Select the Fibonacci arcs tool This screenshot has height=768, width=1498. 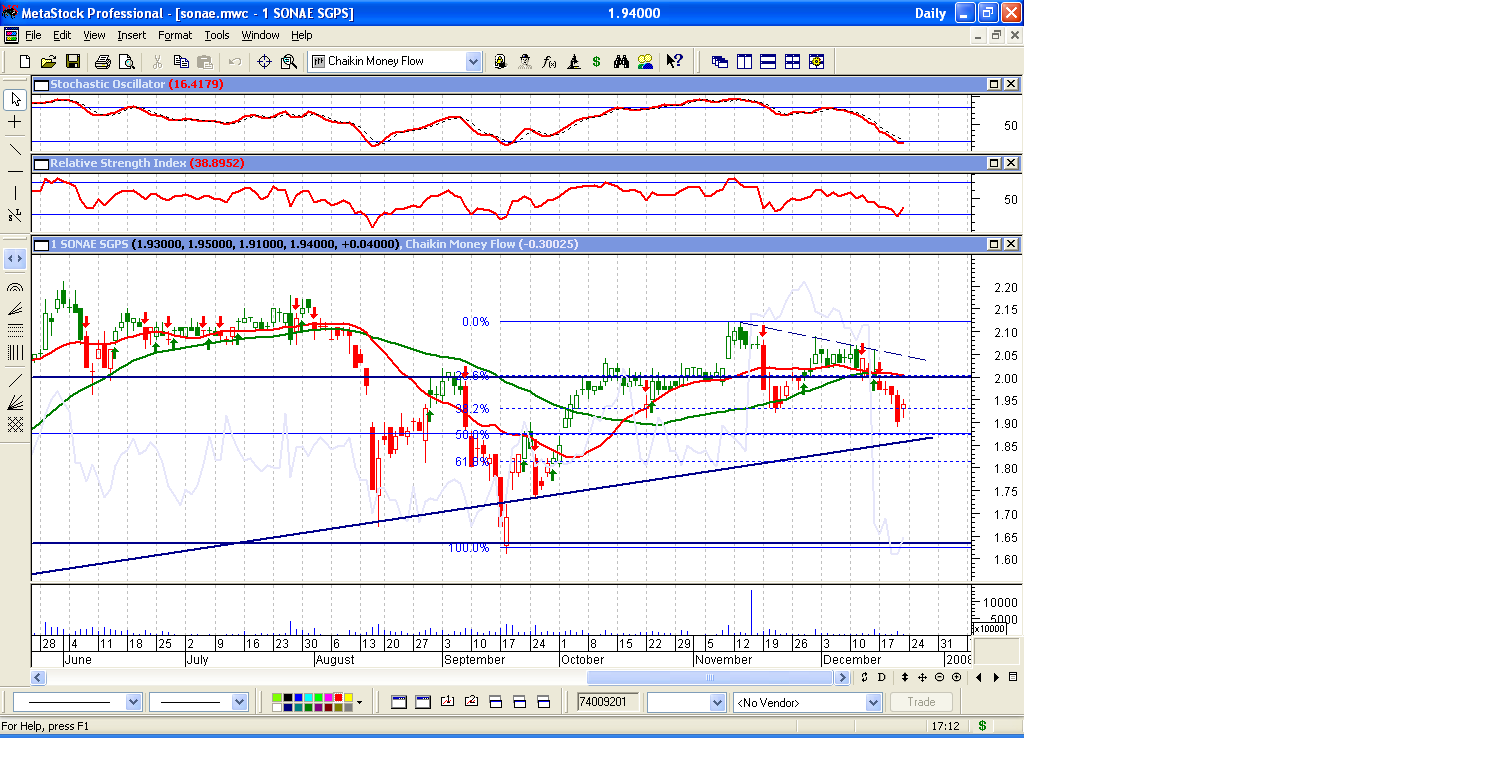coord(15,287)
